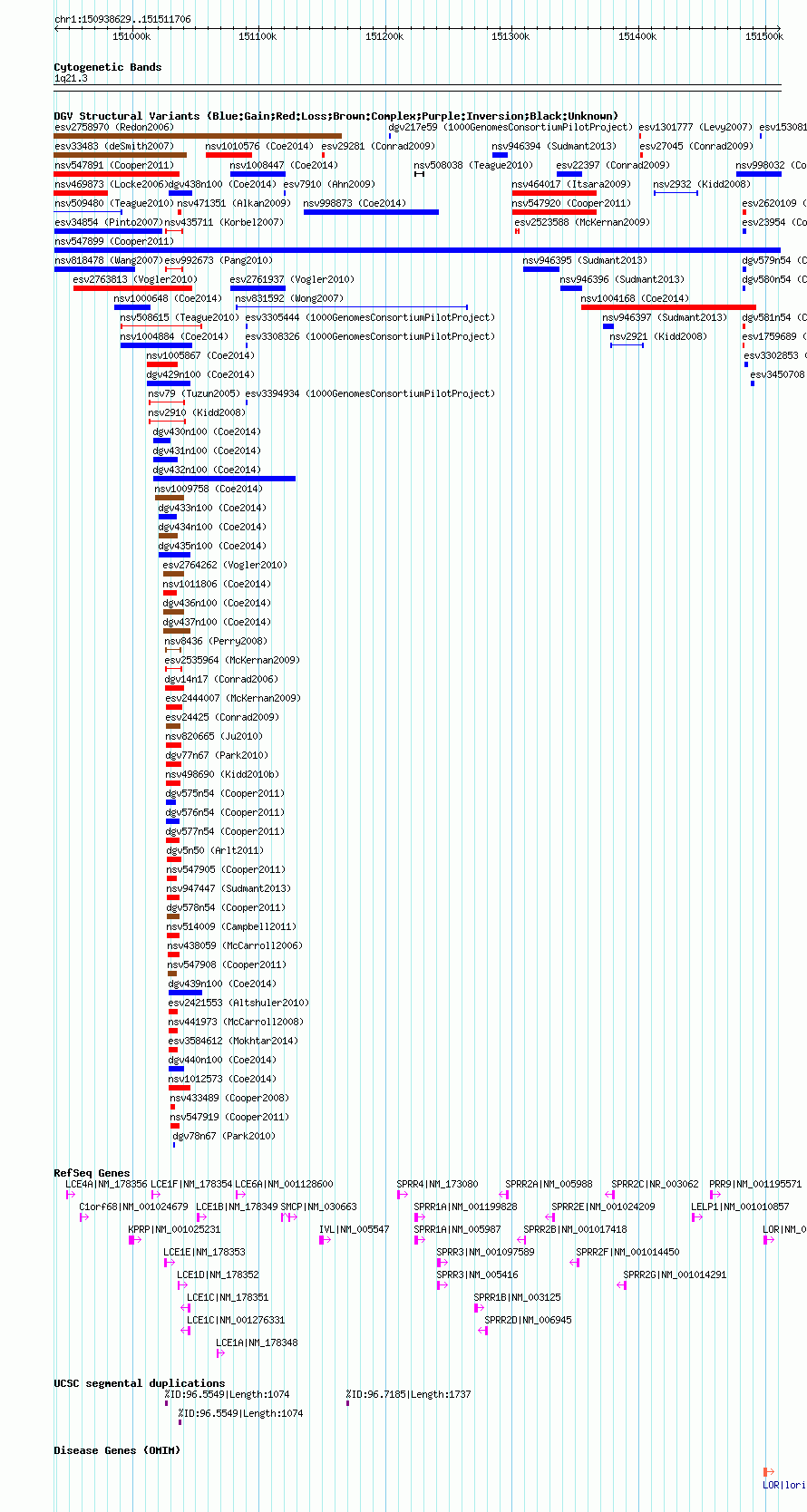Viewport: 807px width, 1512px height.
Task: Click the brown esv2758970 (Redon2006) variant bar
Action: point(198,136)
